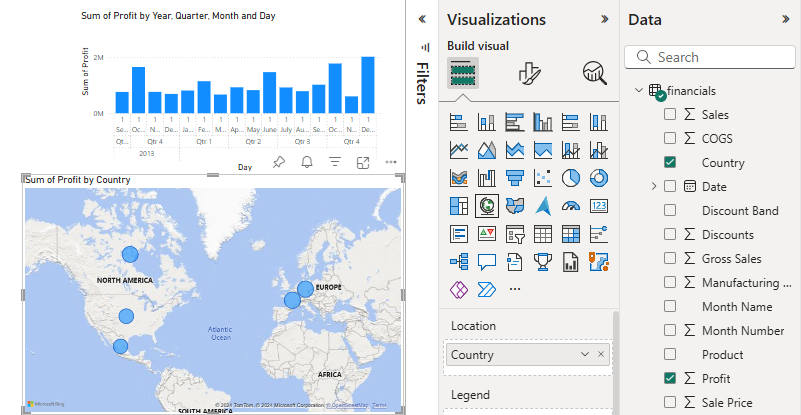Check the Gross Sales field

pyautogui.click(x=670, y=258)
